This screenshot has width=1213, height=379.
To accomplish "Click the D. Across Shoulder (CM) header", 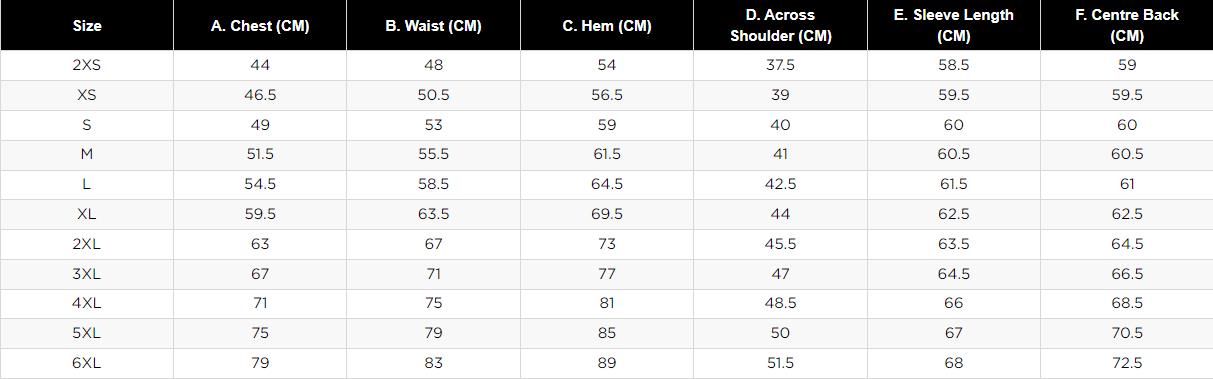I will [780, 26].
